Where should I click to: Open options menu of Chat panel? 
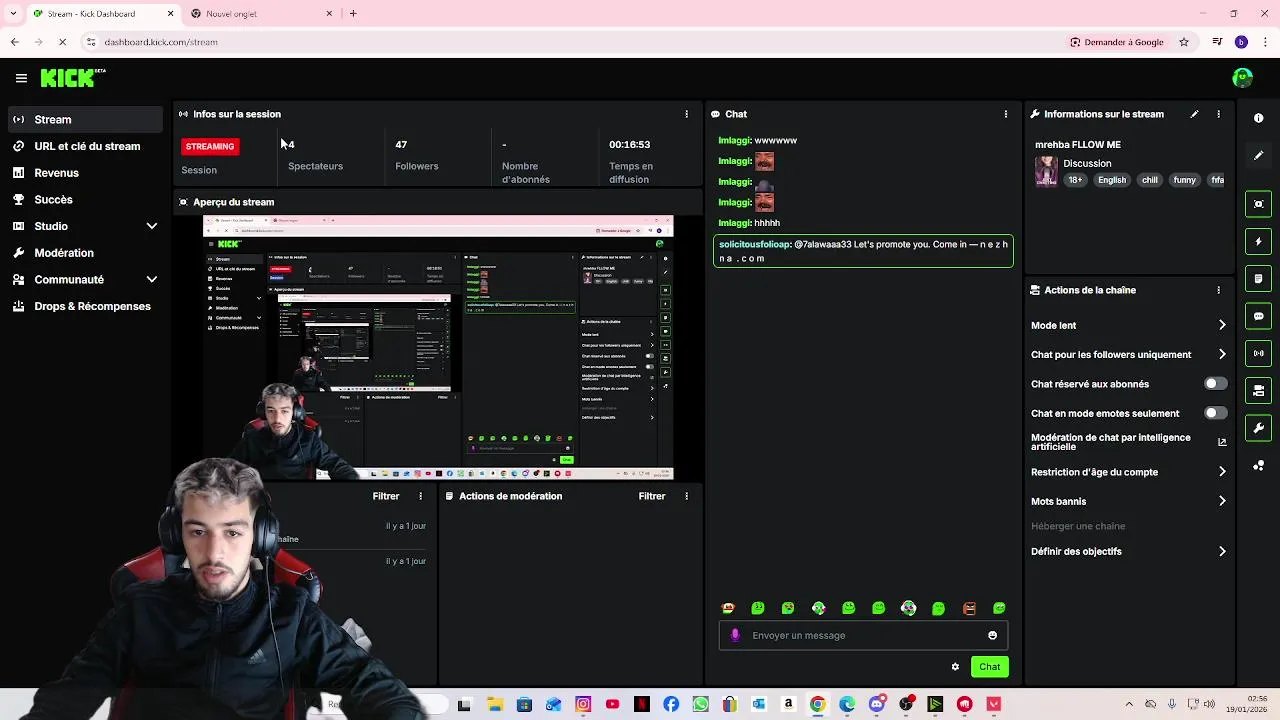tap(1005, 114)
